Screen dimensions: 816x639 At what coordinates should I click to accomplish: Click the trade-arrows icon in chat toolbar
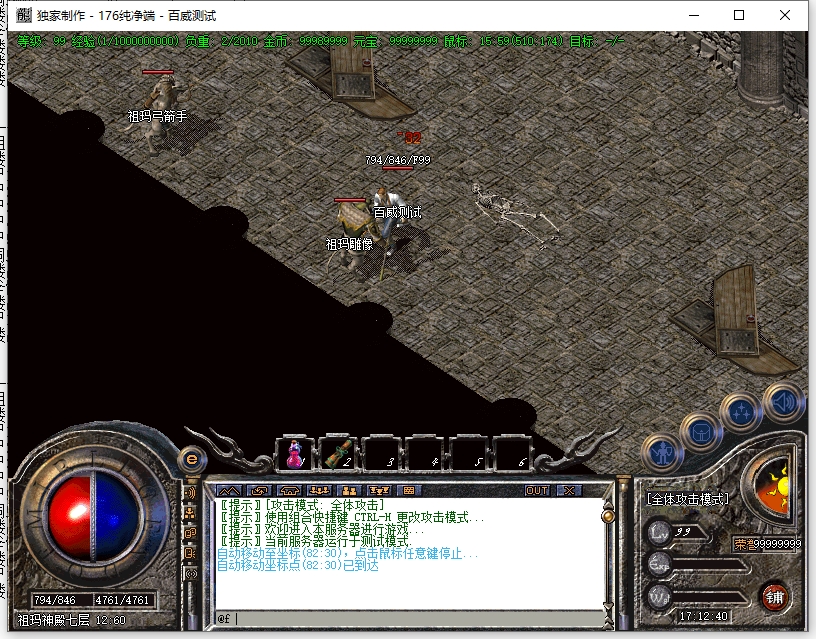[259, 490]
